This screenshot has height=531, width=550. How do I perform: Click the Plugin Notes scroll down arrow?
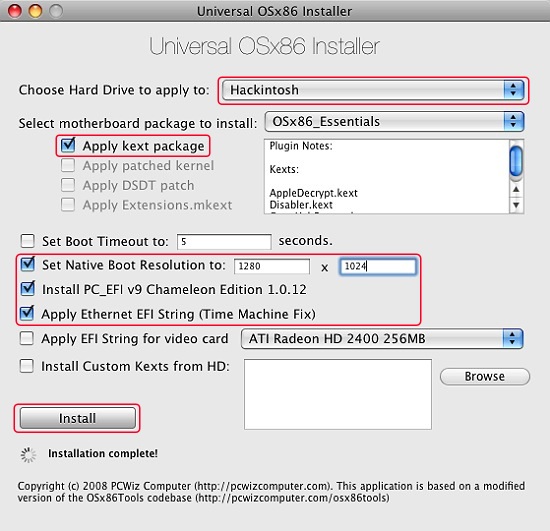[x=516, y=205]
